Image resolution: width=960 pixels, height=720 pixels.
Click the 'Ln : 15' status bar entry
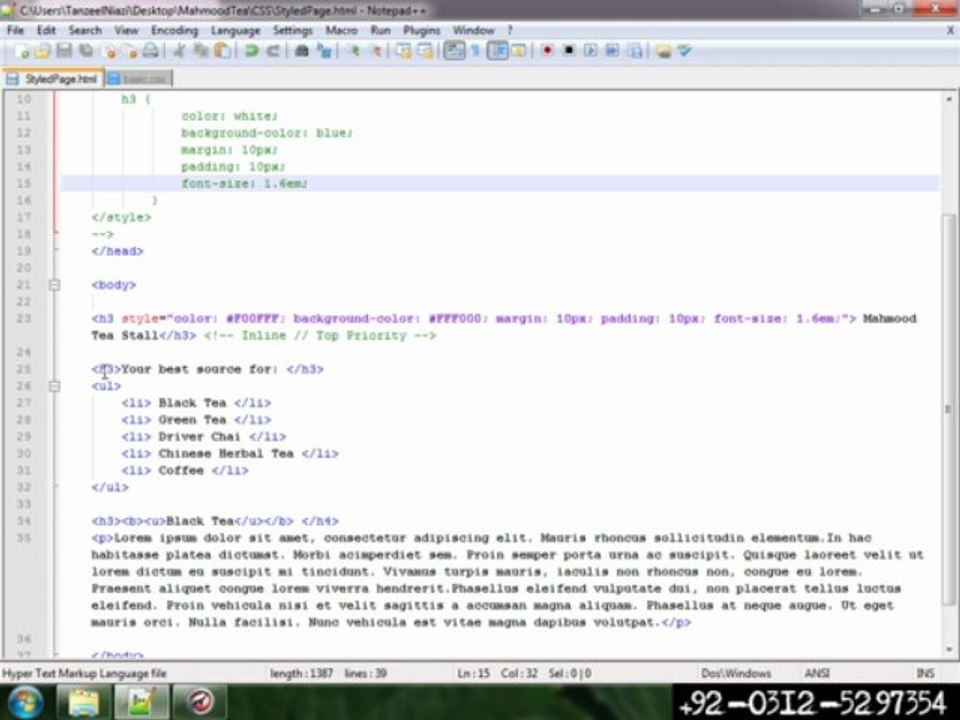(473, 673)
